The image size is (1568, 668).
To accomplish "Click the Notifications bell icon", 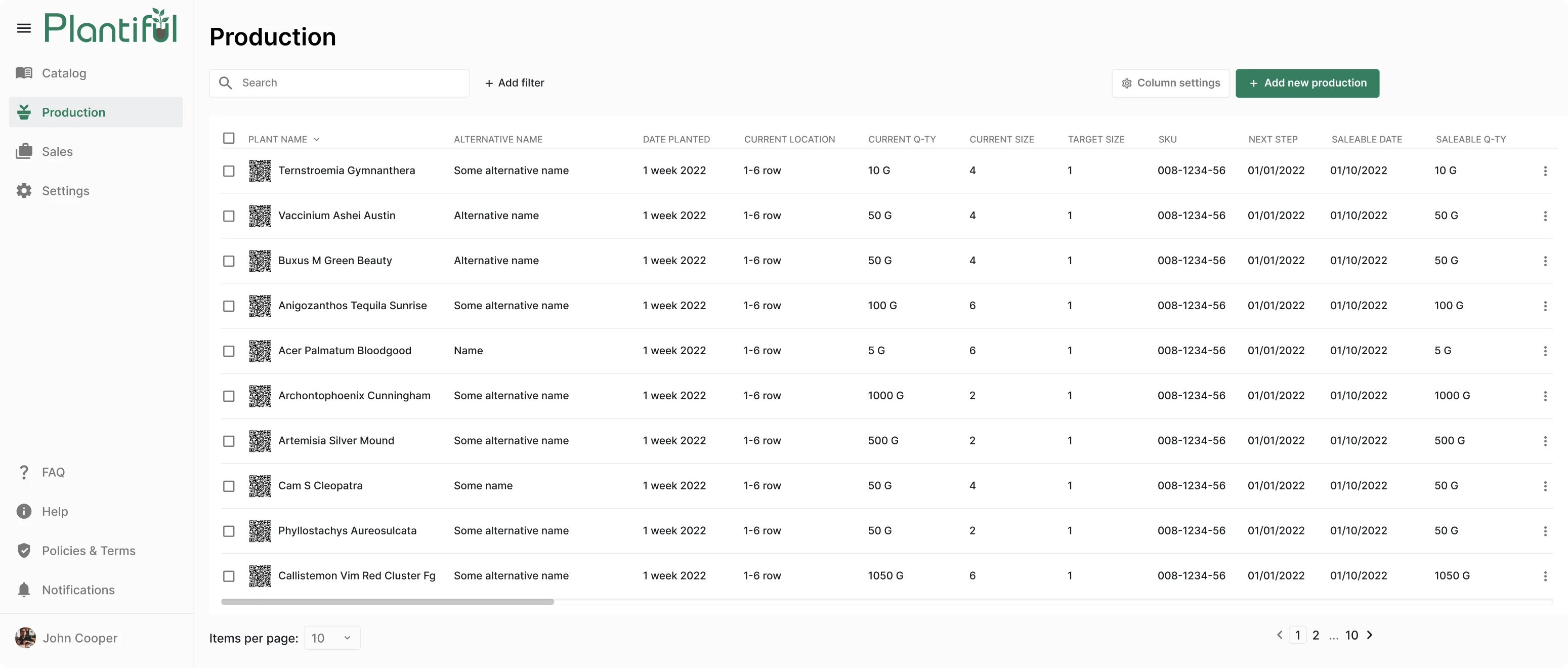I will (x=24, y=590).
